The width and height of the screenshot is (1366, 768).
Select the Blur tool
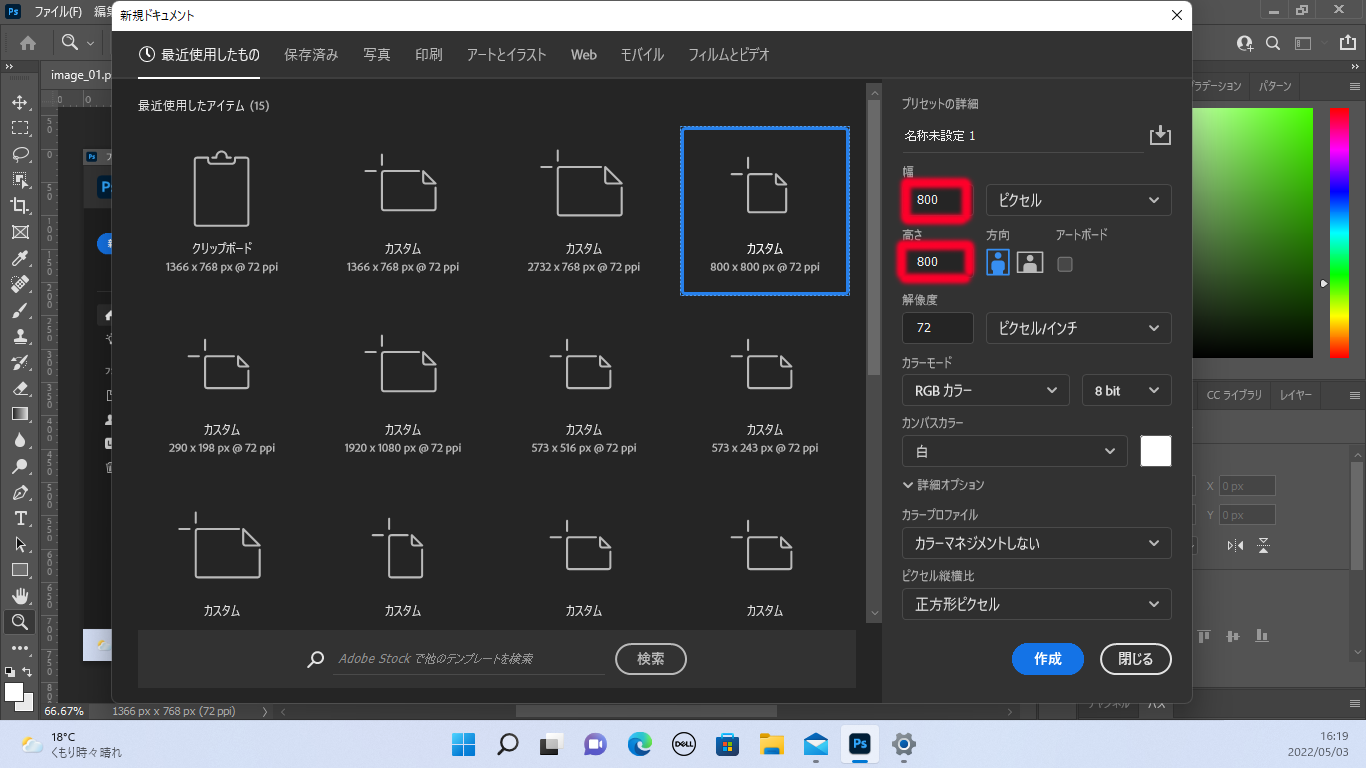click(20, 440)
